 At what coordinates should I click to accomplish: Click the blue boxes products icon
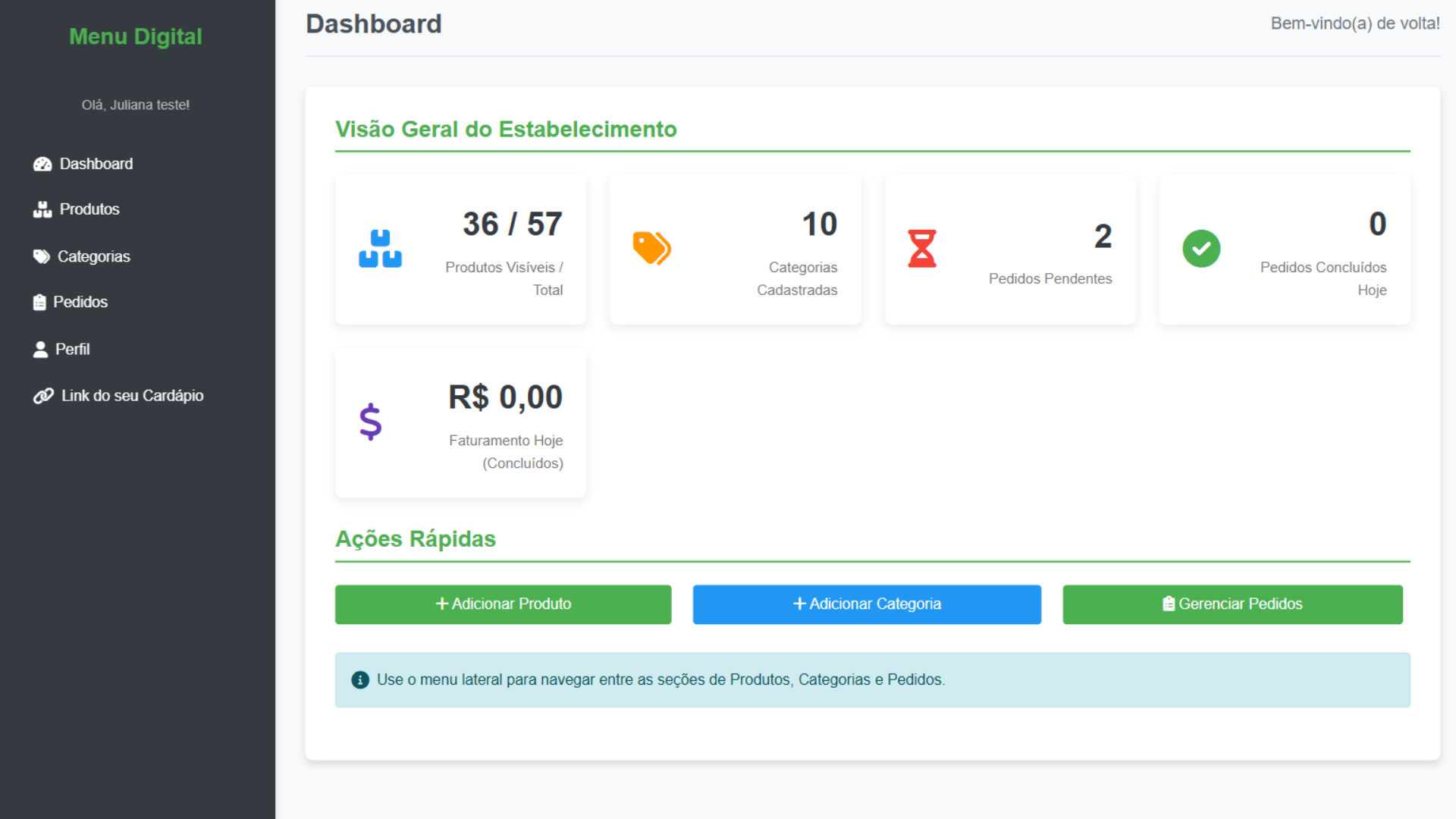coord(380,249)
